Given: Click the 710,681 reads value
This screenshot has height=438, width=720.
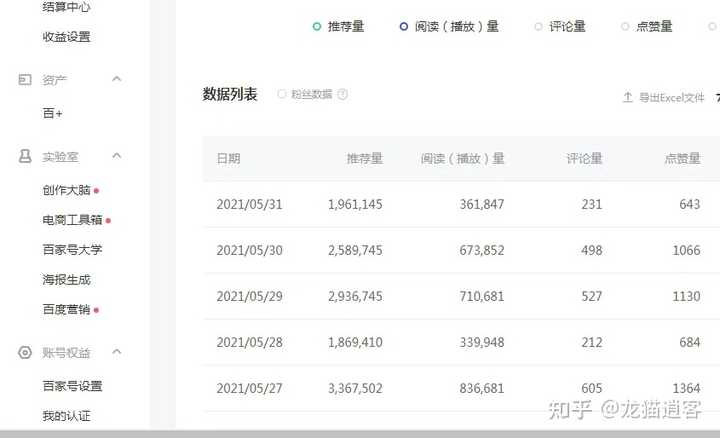Looking at the screenshot, I should tap(482, 296).
